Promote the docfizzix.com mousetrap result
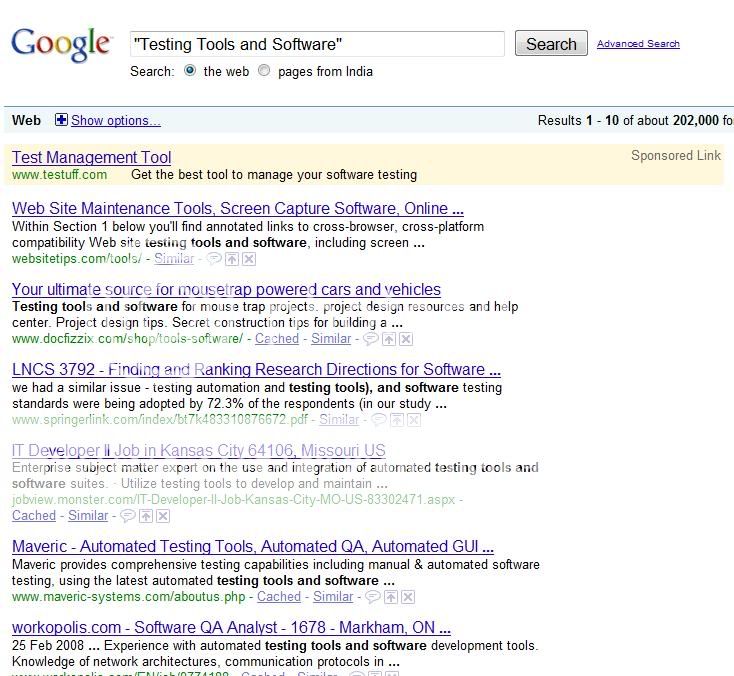The height and width of the screenshot is (676, 734). (x=388, y=339)
